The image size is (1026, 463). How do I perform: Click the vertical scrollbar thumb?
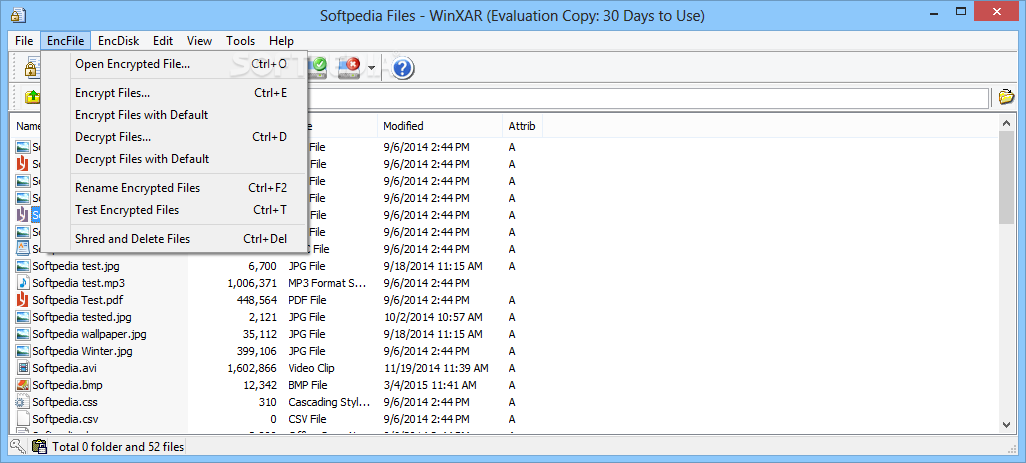(x=1006, y=177)
